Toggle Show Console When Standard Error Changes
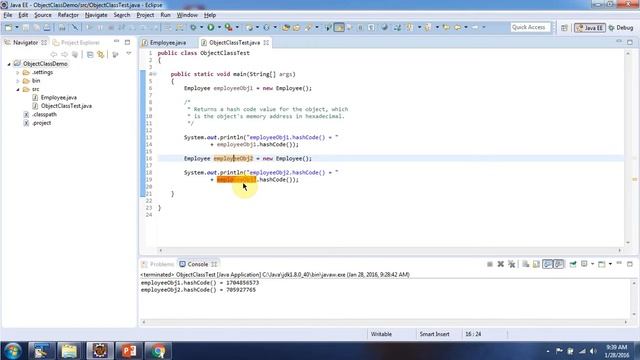The height and width of the screenshot is (360, 640). click(559, 264)
